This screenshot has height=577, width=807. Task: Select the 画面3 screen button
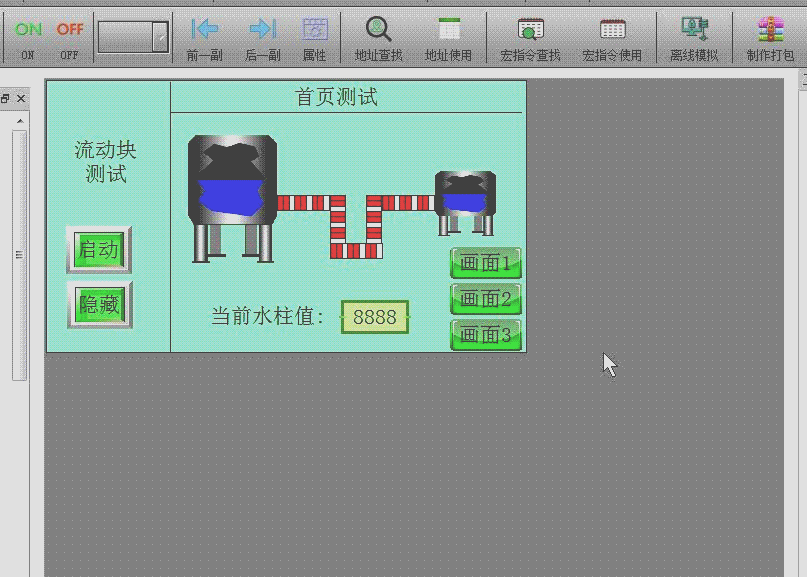[x=486, y=335]
